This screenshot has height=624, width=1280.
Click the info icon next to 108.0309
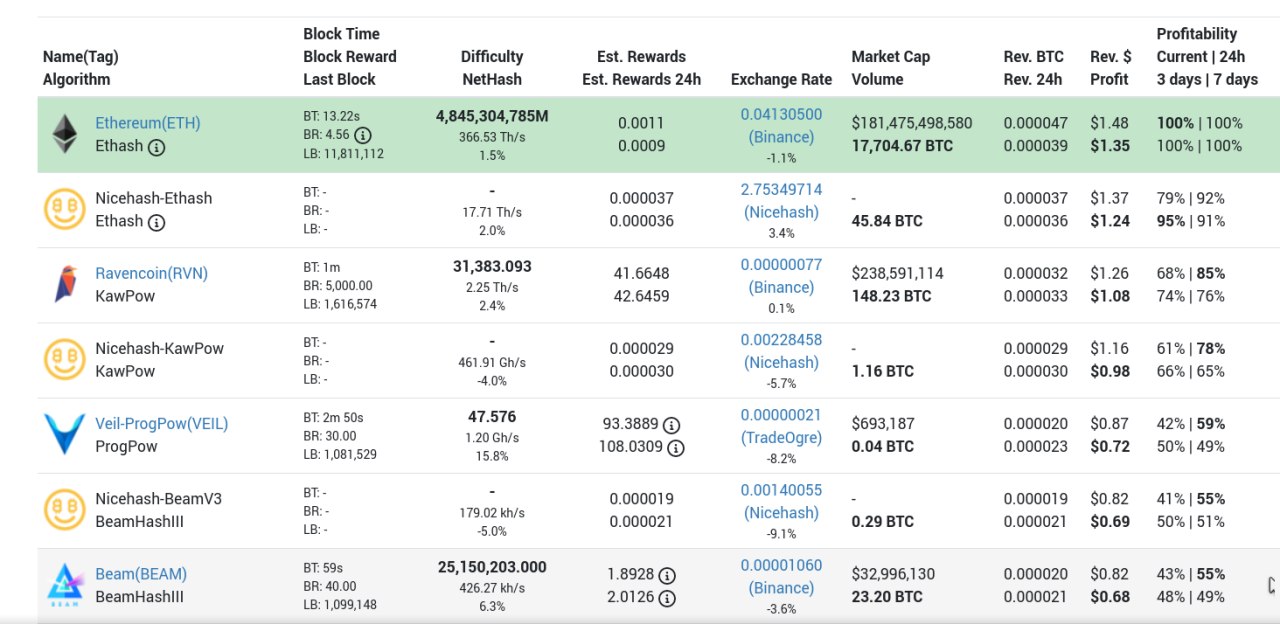(675, 448)
